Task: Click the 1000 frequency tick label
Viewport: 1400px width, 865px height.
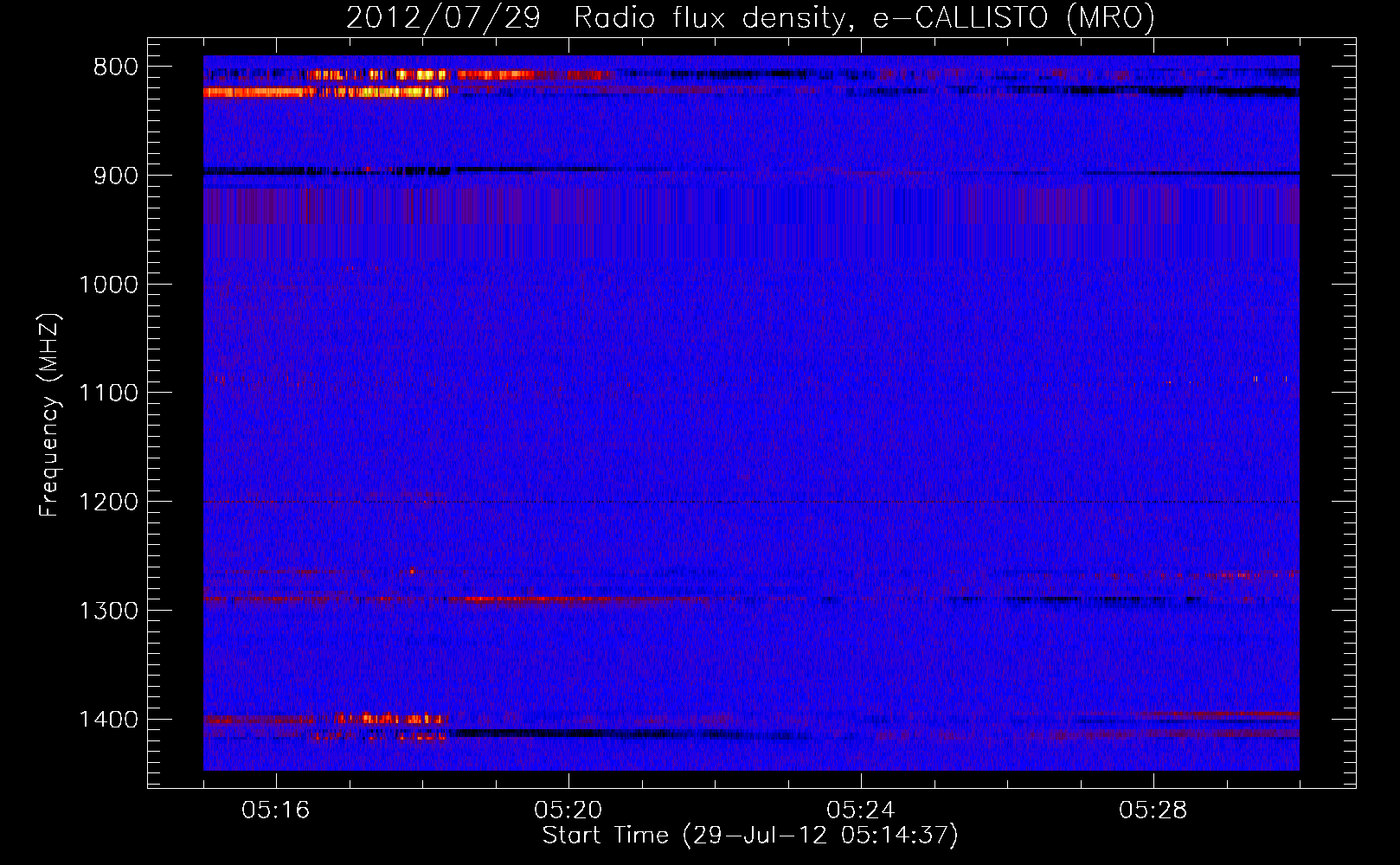Action: (108, 285)
